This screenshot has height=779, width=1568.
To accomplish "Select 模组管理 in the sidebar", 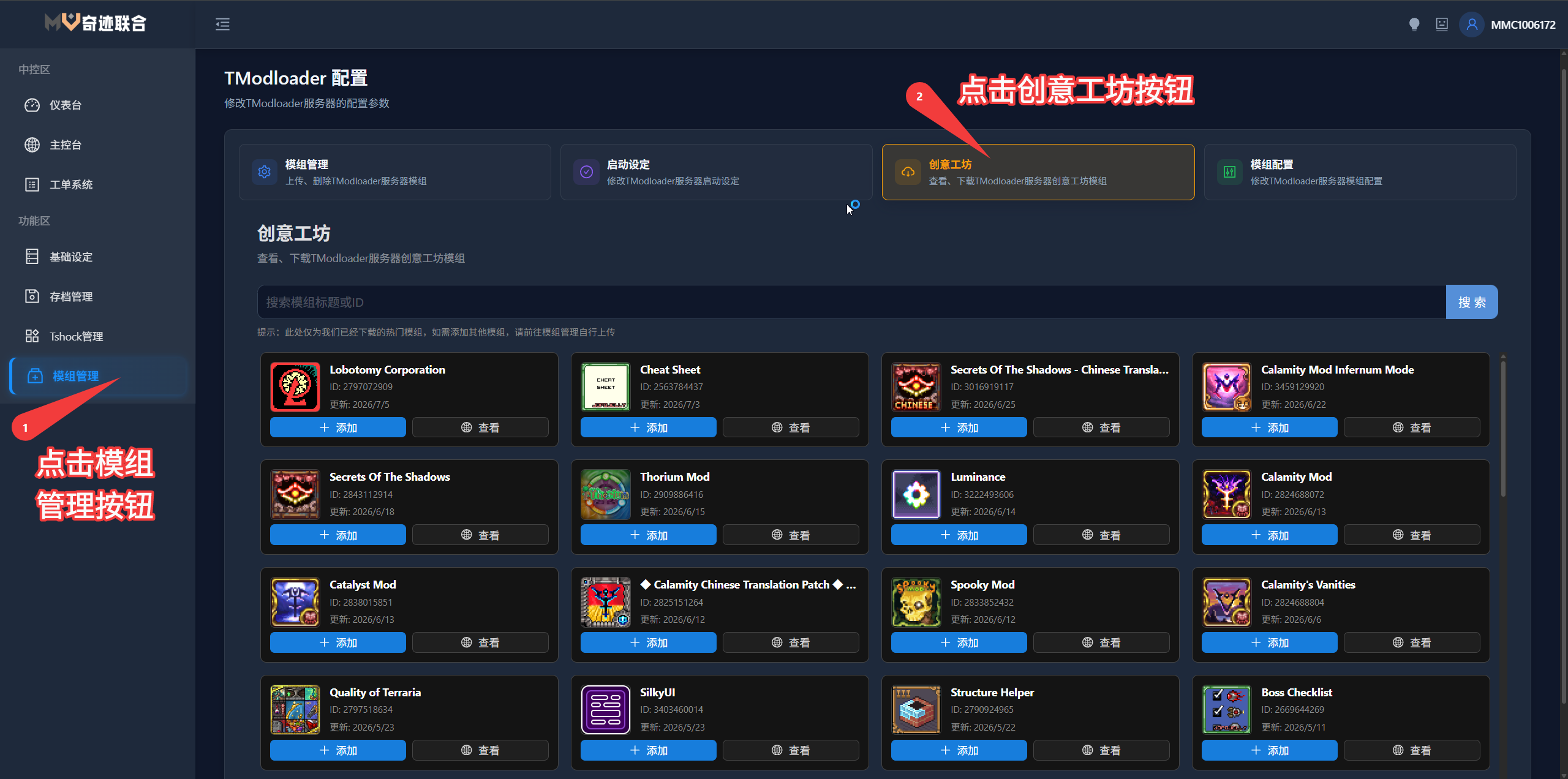I will click(98, 376).
